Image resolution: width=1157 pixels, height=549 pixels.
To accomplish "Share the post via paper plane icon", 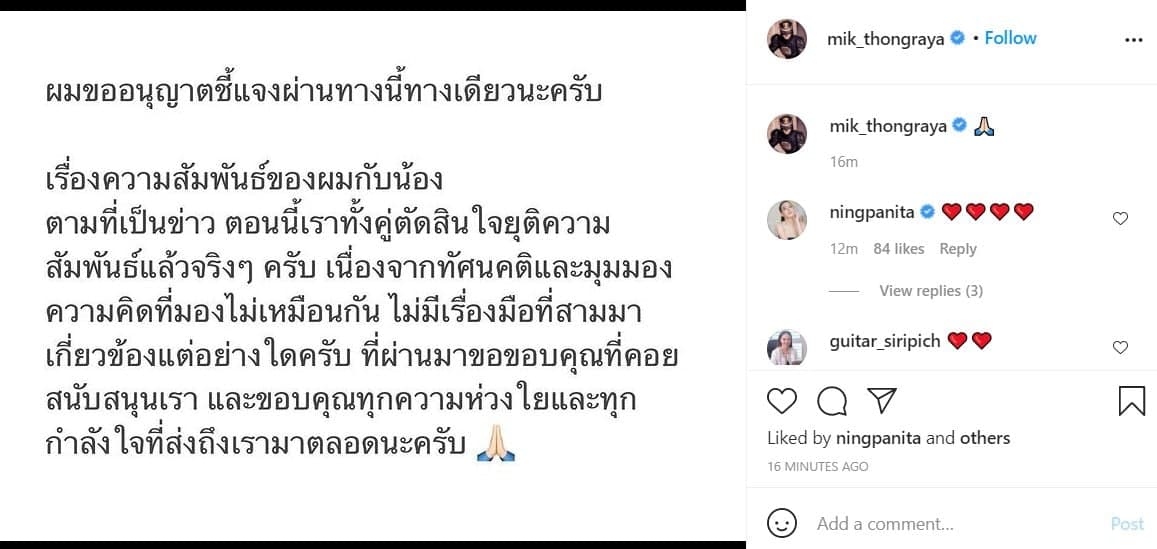I will pyautogui.click(x=882, y=400).
